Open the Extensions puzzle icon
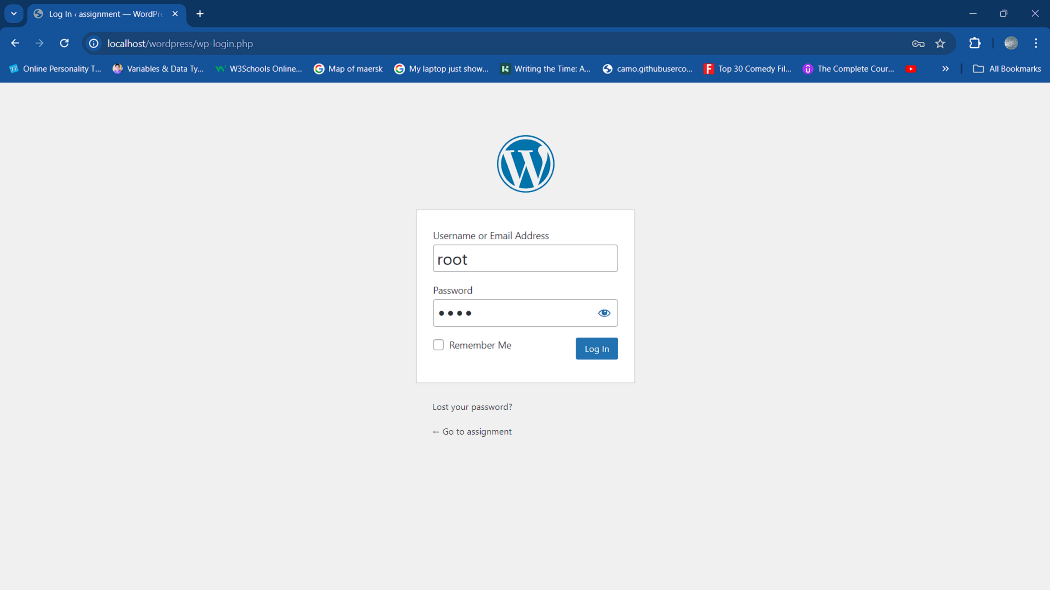 tap(975, 43)
